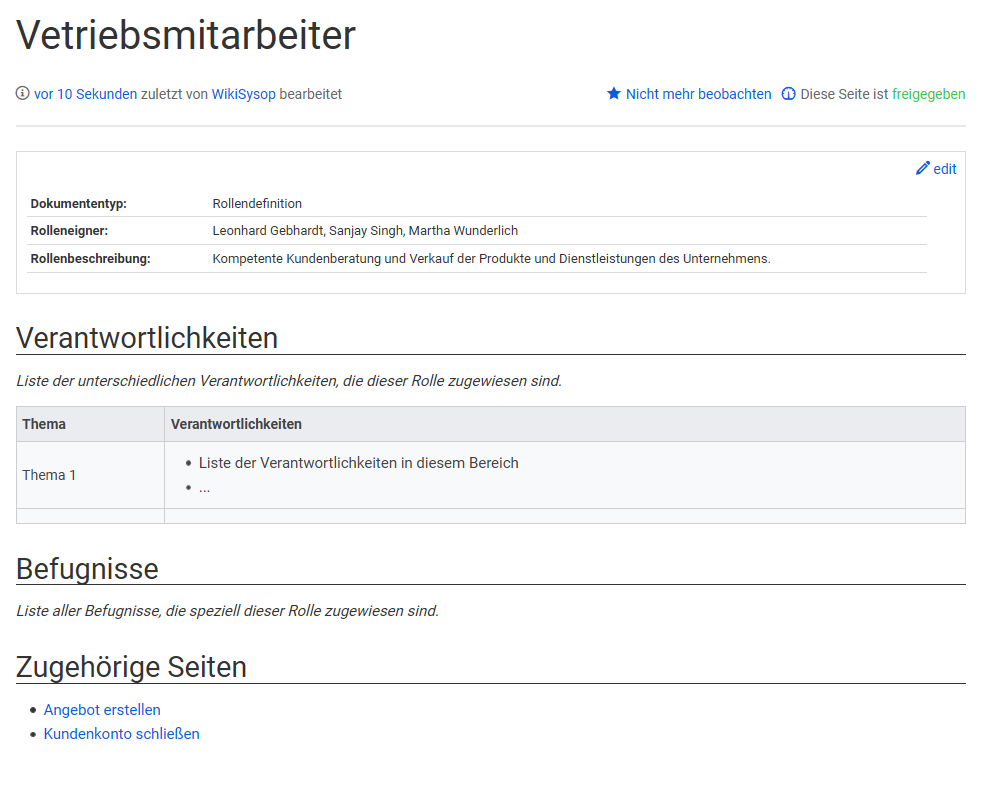Open the 'vor 10 Sekunden' revision link
Viewport: 984px width, 786px height.
pyautogui.click(x=85, y=94)
